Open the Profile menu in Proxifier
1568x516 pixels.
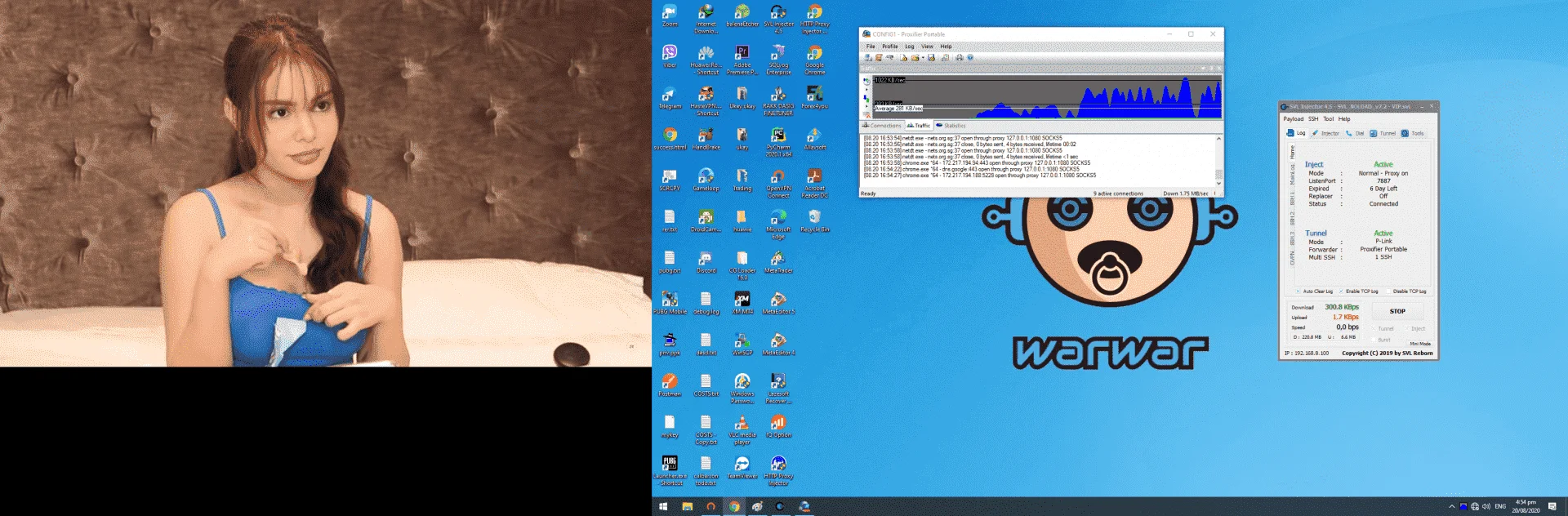point(890,47)
